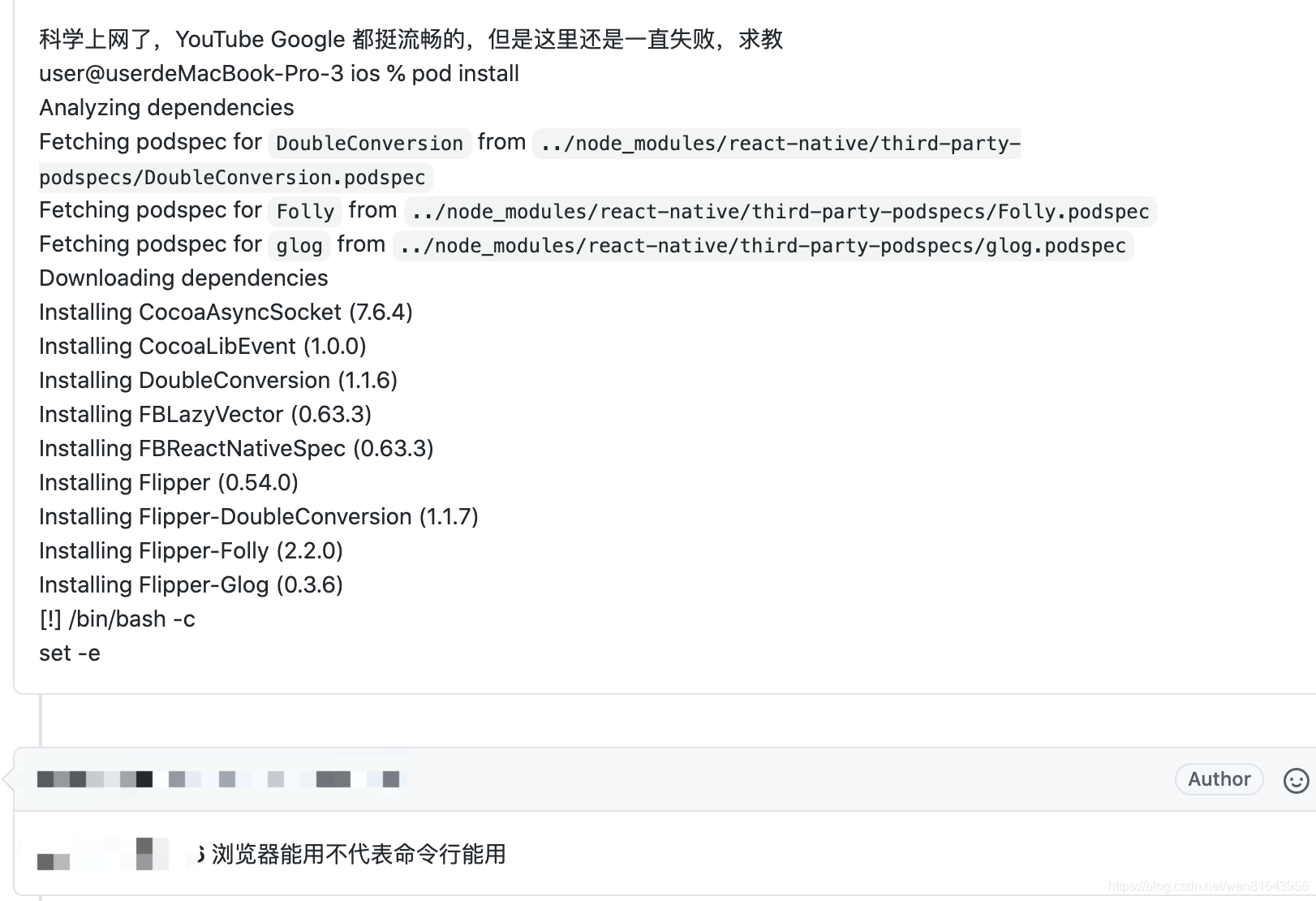Click the set -e line in code block

pos(69,653)
